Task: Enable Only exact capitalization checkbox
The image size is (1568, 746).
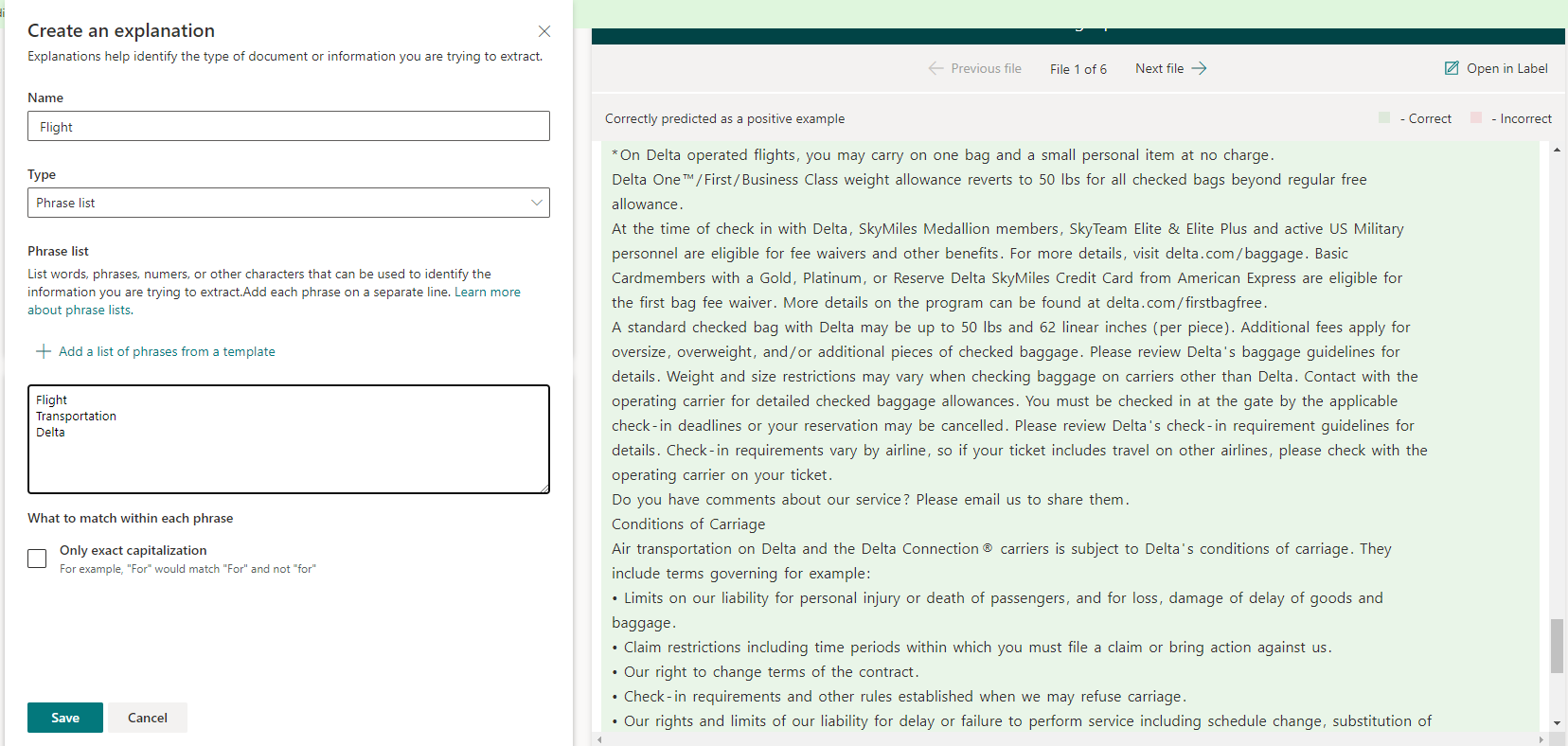Action: (37, 559)
